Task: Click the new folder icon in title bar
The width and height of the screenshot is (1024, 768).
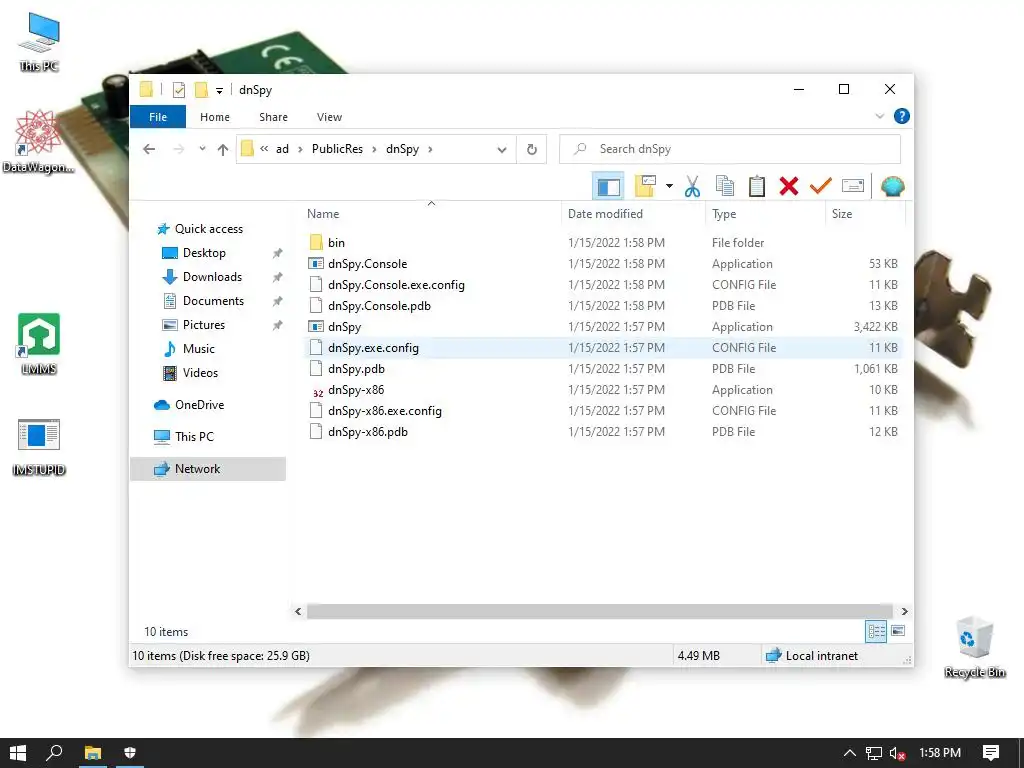Action: click(201, 90)
